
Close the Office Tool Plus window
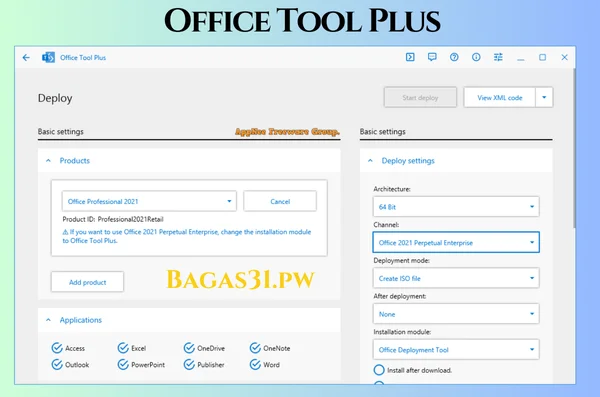click(x=564, y=57)
